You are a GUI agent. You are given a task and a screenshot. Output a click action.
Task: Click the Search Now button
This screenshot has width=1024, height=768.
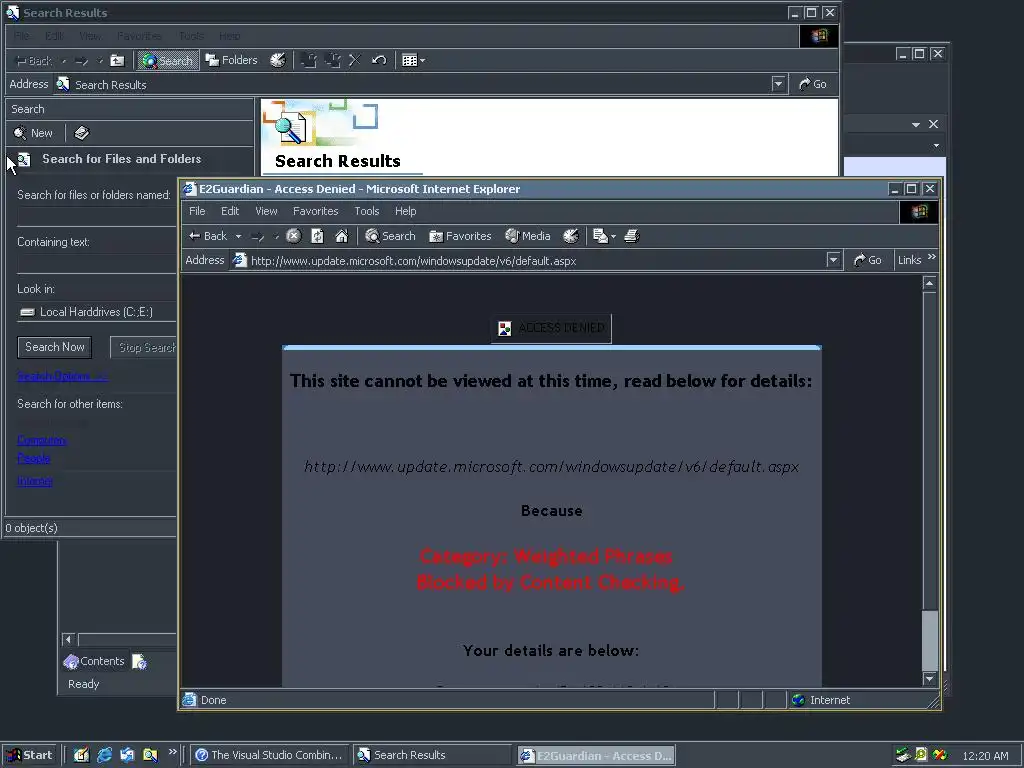(55, 347)
